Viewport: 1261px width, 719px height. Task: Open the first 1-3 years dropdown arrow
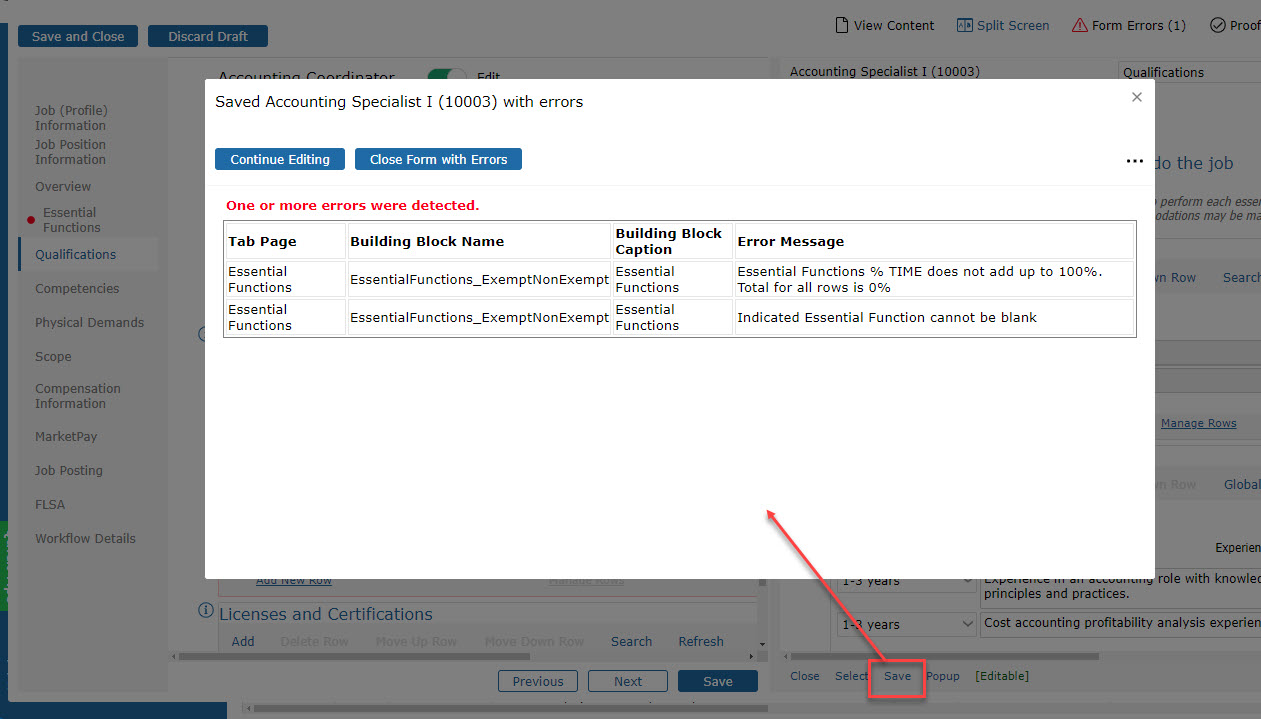(x=967, y=581)
